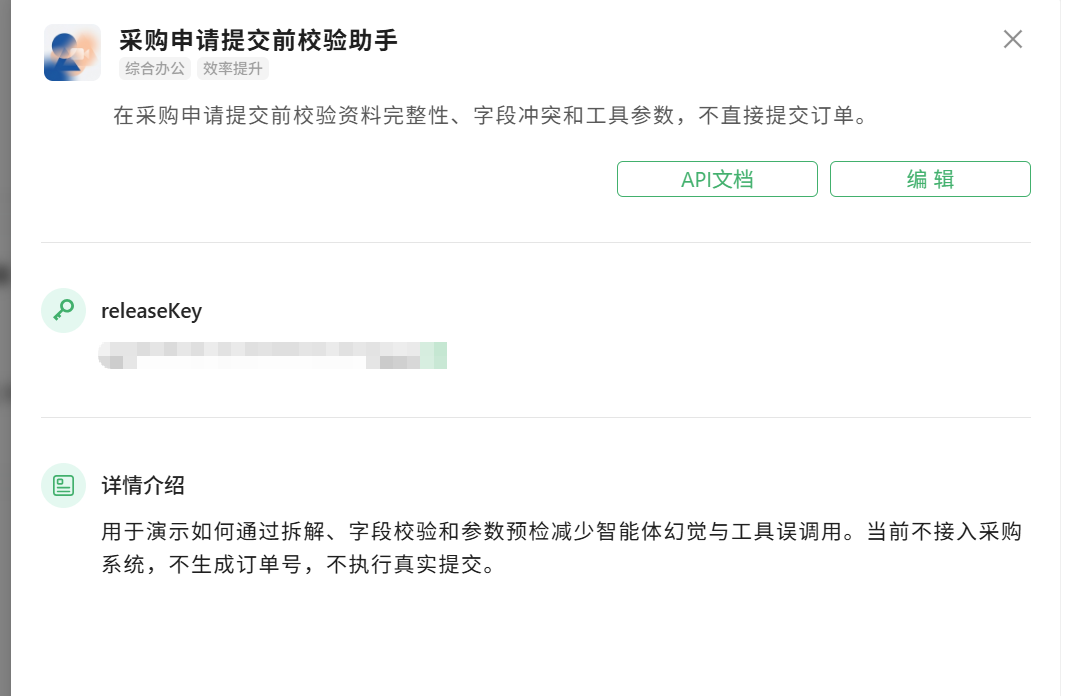
Task: Click the 详情介绍 heading
Action: point(143,486)
